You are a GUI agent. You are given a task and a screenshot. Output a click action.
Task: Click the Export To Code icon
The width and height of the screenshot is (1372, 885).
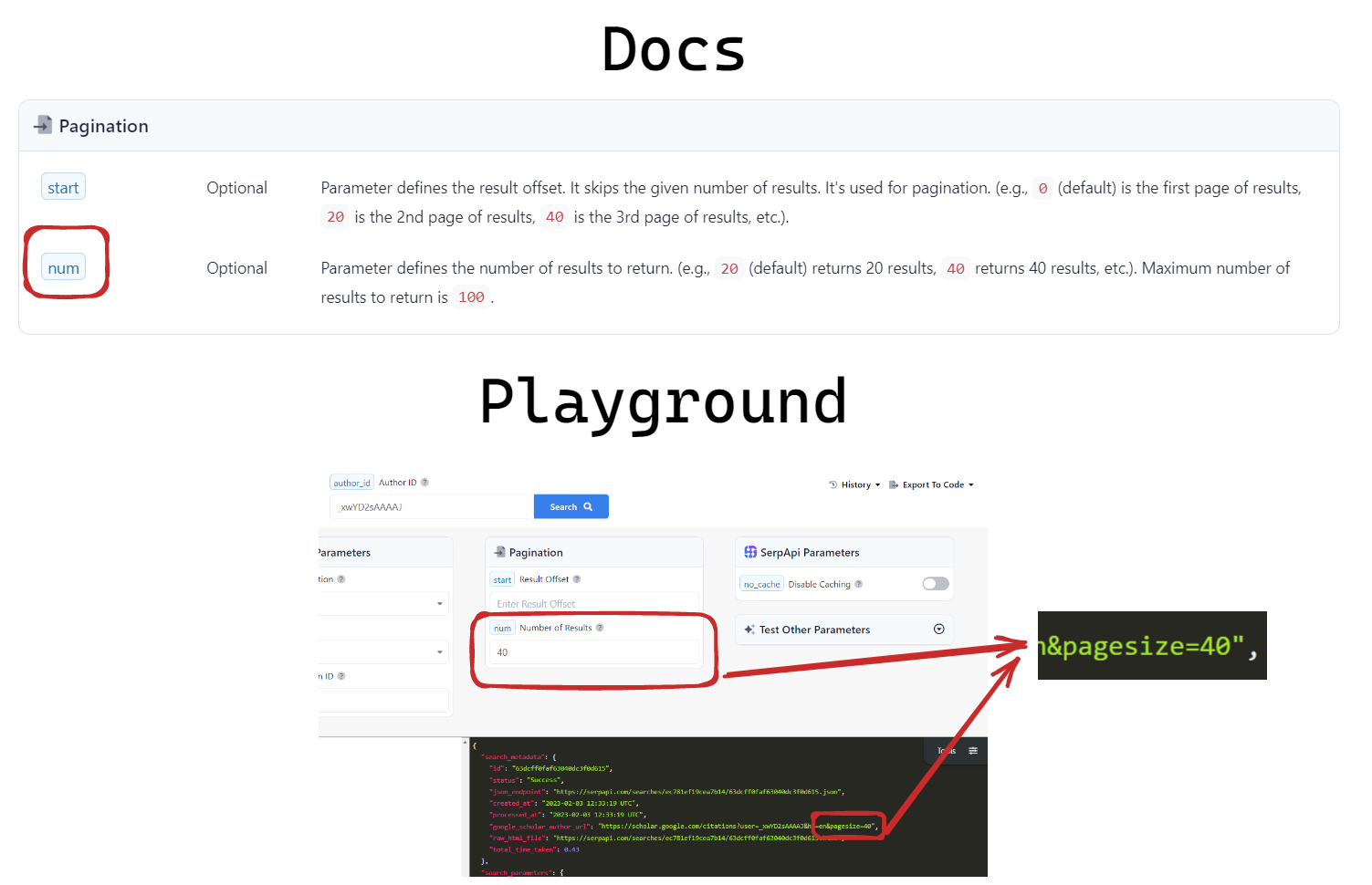click(892, 484)
